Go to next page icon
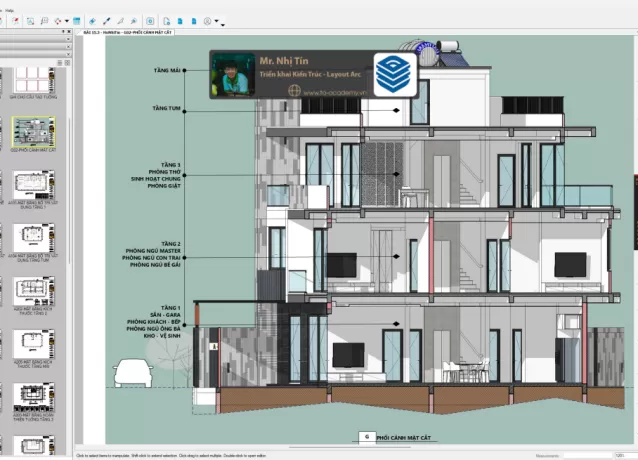The height and width of the screenshot is (460, 638). [194, 21]
